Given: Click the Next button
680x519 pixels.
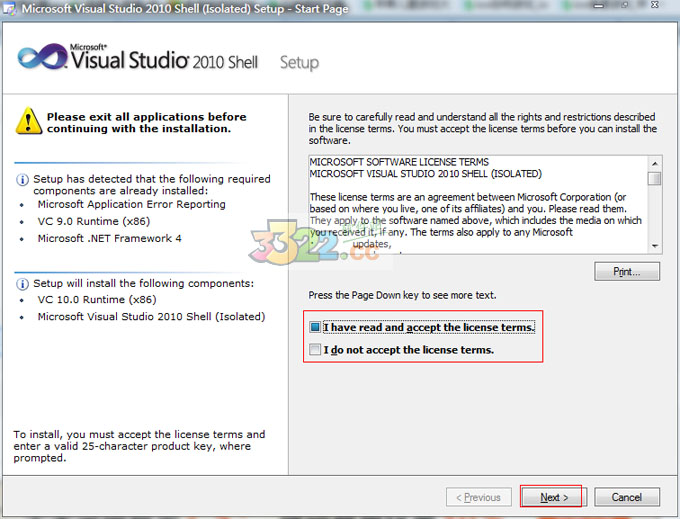Looking at the screenshot, I should coord(554,497).
